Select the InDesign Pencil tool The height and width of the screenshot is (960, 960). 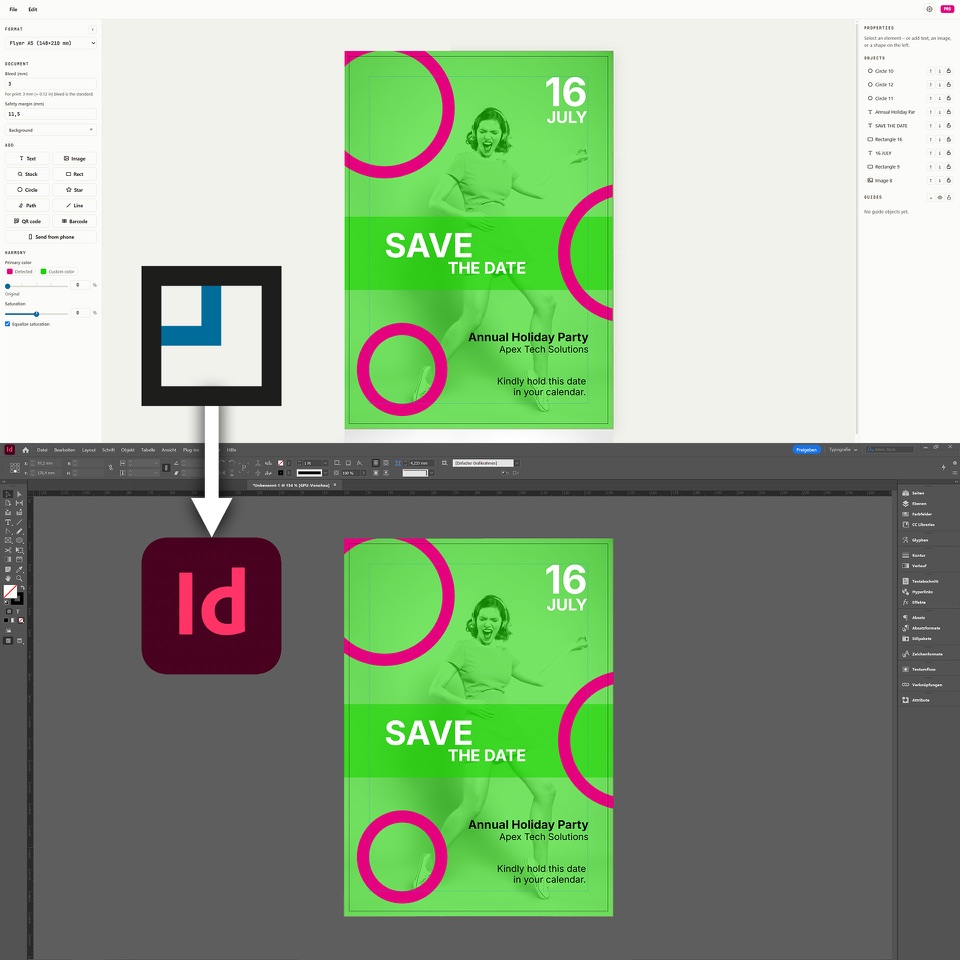(x=19, y=531)
